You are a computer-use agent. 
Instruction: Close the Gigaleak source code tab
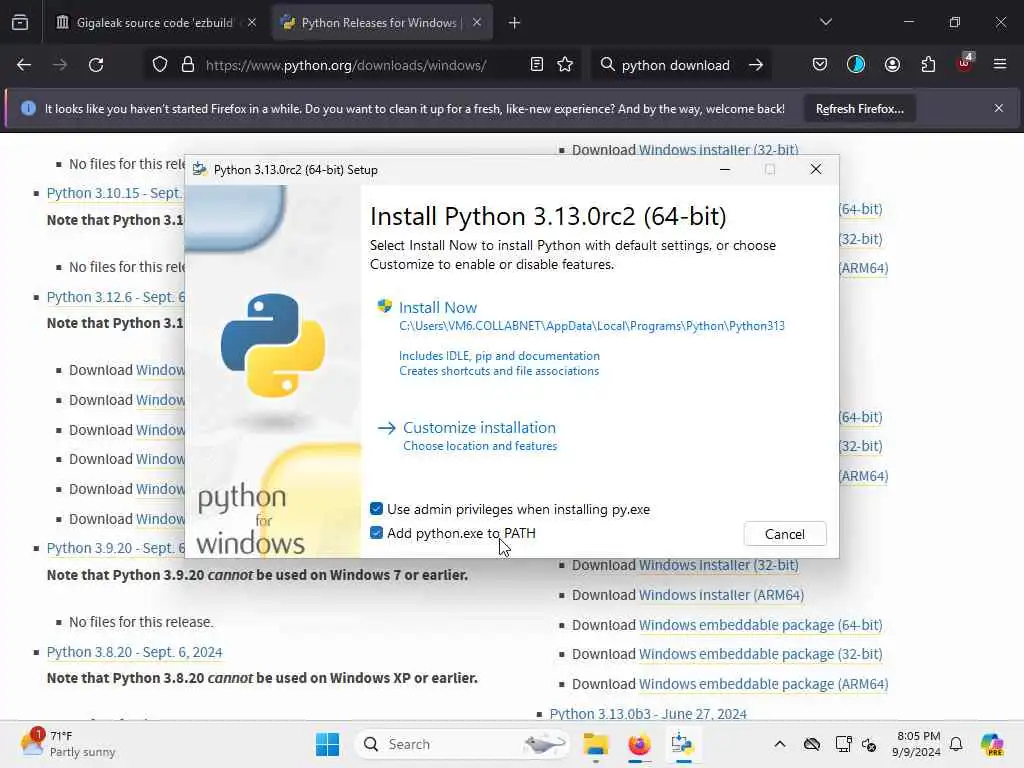(251, 23)
